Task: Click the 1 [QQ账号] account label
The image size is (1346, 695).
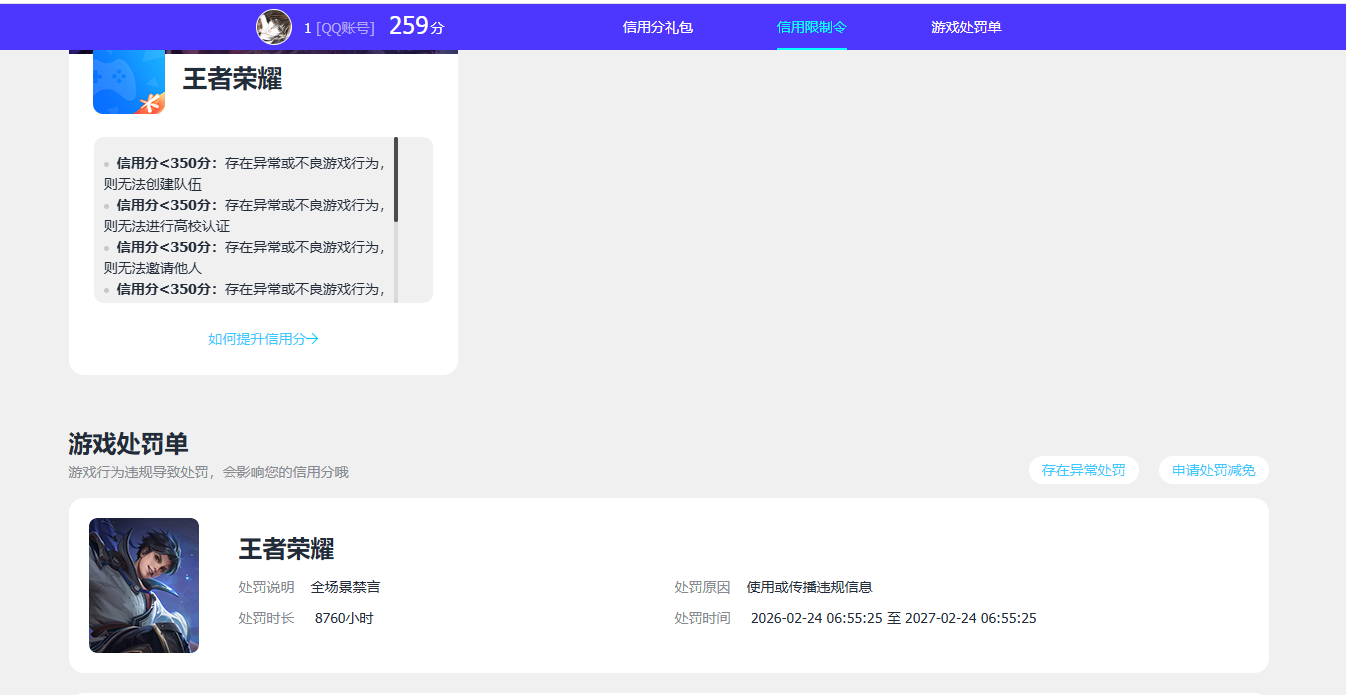Action: point(339,28)
